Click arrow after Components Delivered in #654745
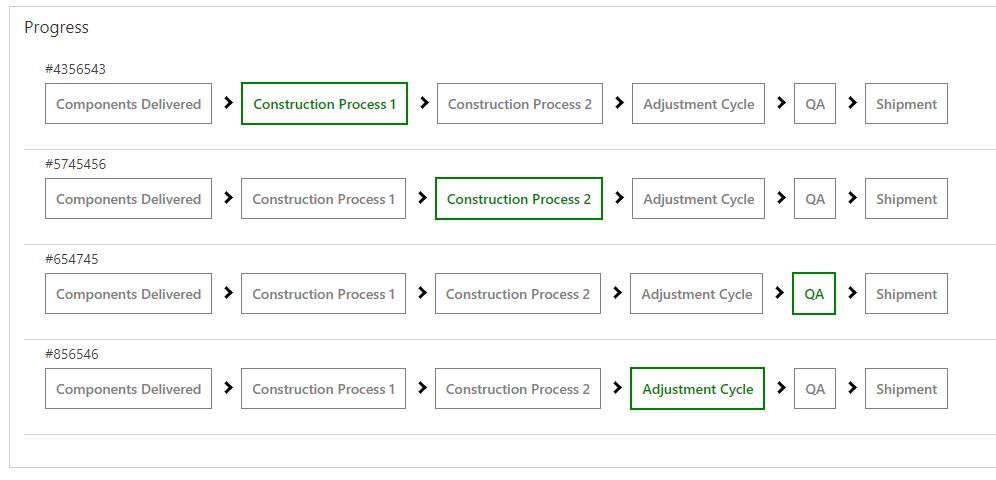 (x=228, y=293)
